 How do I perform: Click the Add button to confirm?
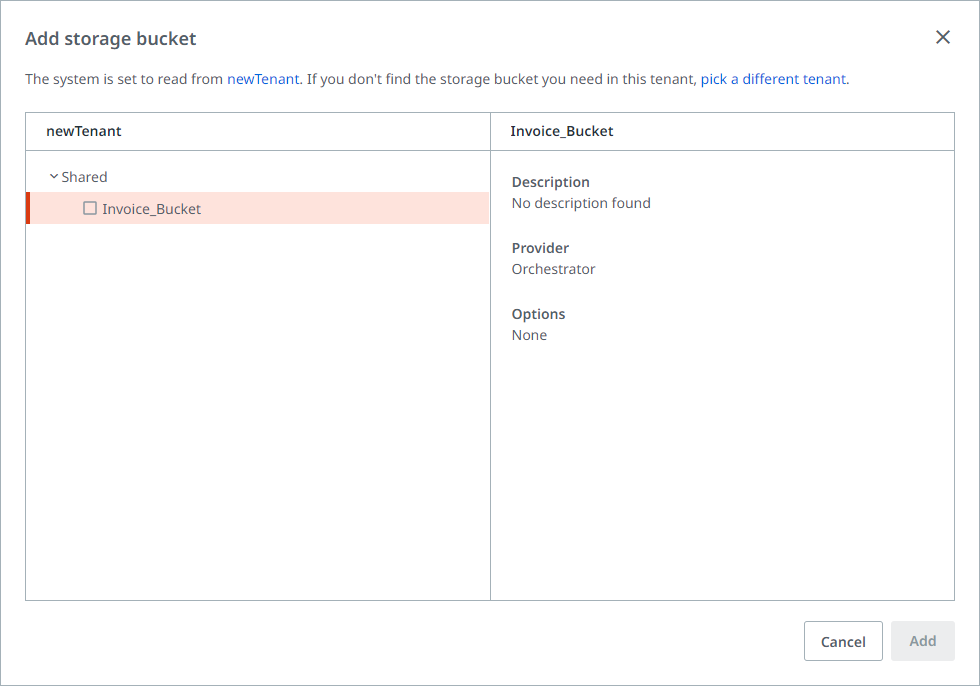pos(922,641)
